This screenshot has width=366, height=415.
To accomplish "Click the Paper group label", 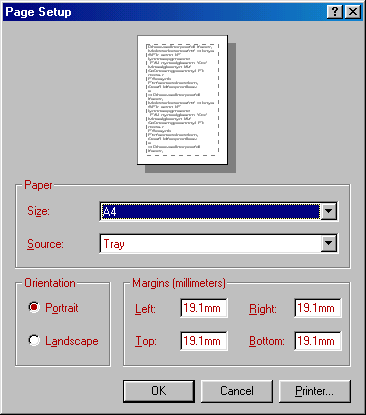I will [x=38, y=185].
